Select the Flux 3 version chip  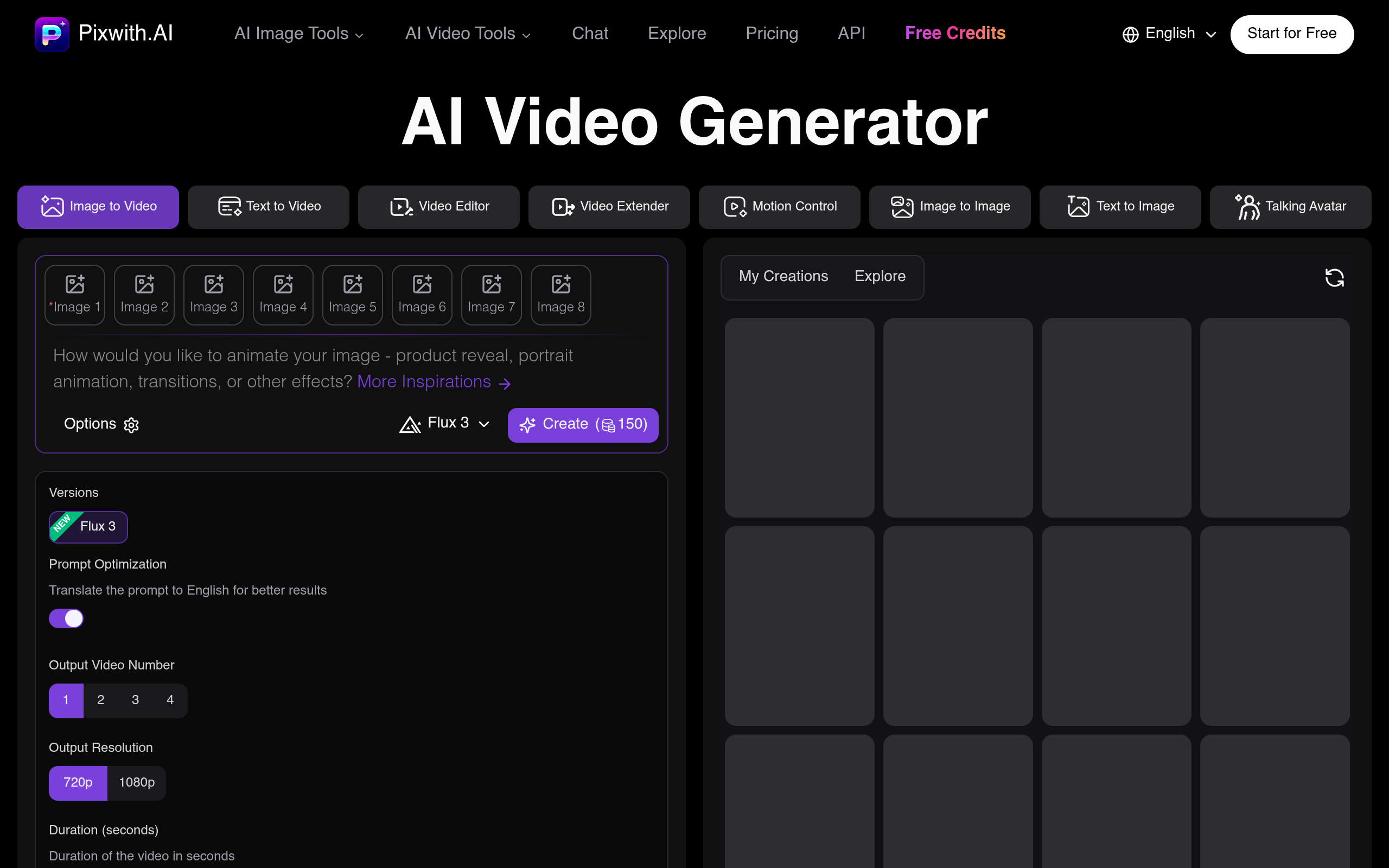coord(88,527)
